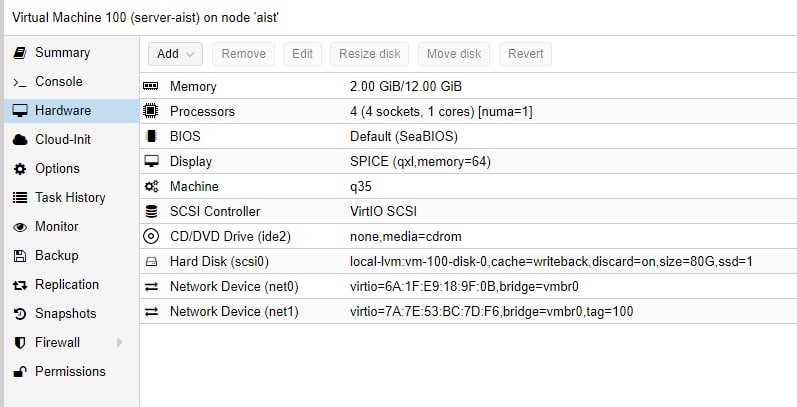The width and height of the screenshot is (797, 407).
Task: Click the Permissions unlock icon
Action: point(20,372)
